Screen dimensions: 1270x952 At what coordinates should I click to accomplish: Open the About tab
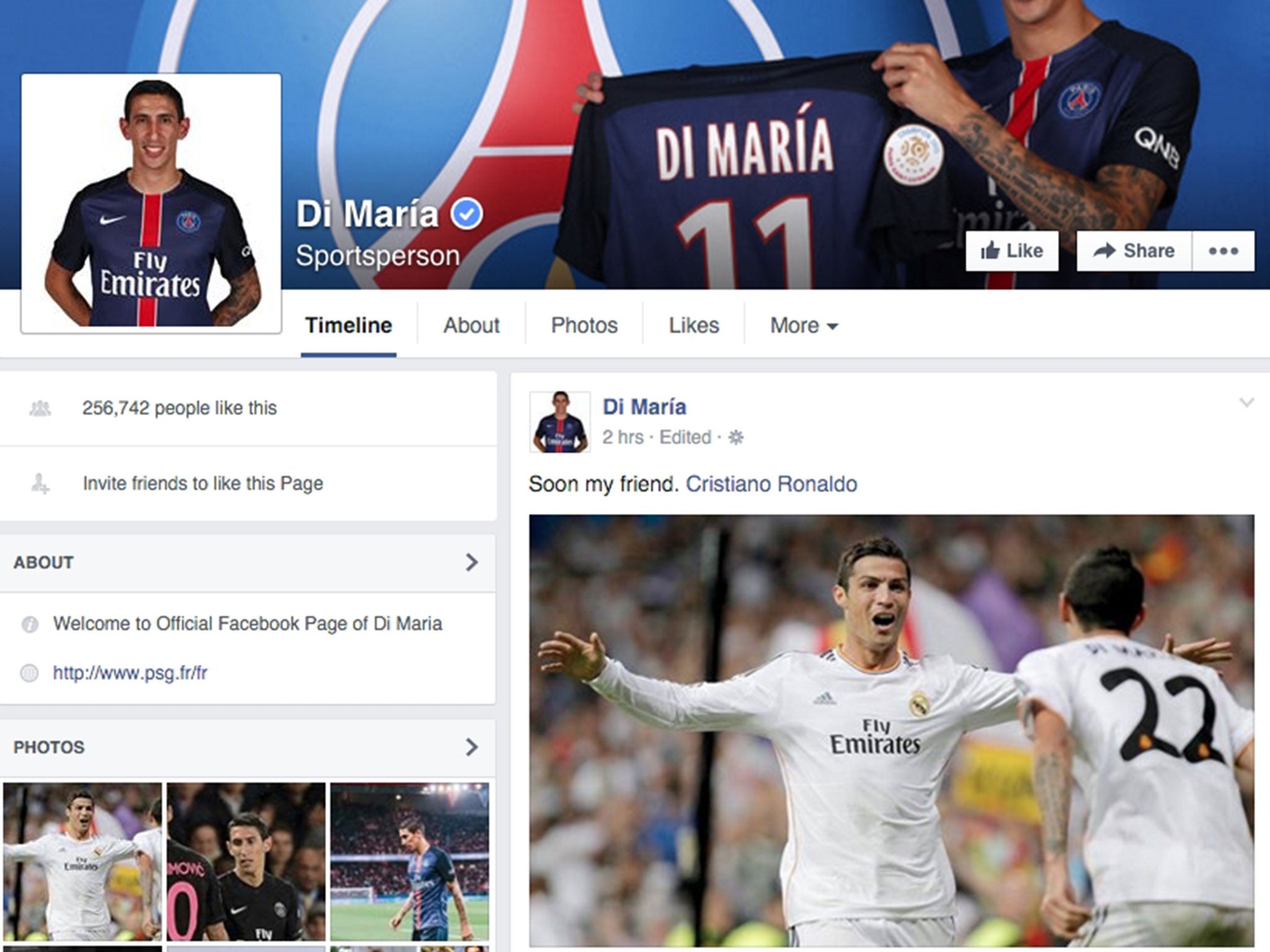(471, 326)
